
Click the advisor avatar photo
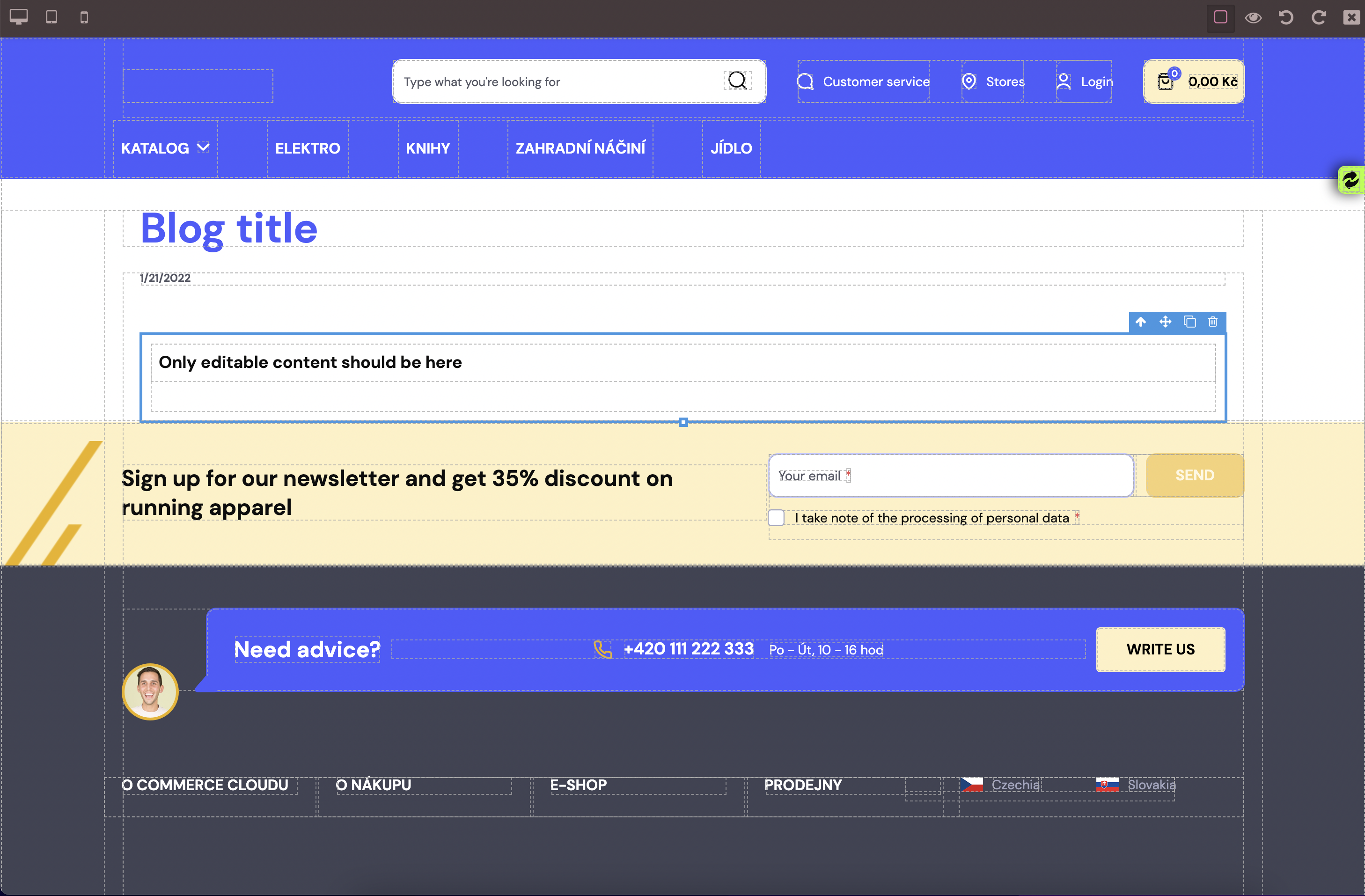[150, 691]
